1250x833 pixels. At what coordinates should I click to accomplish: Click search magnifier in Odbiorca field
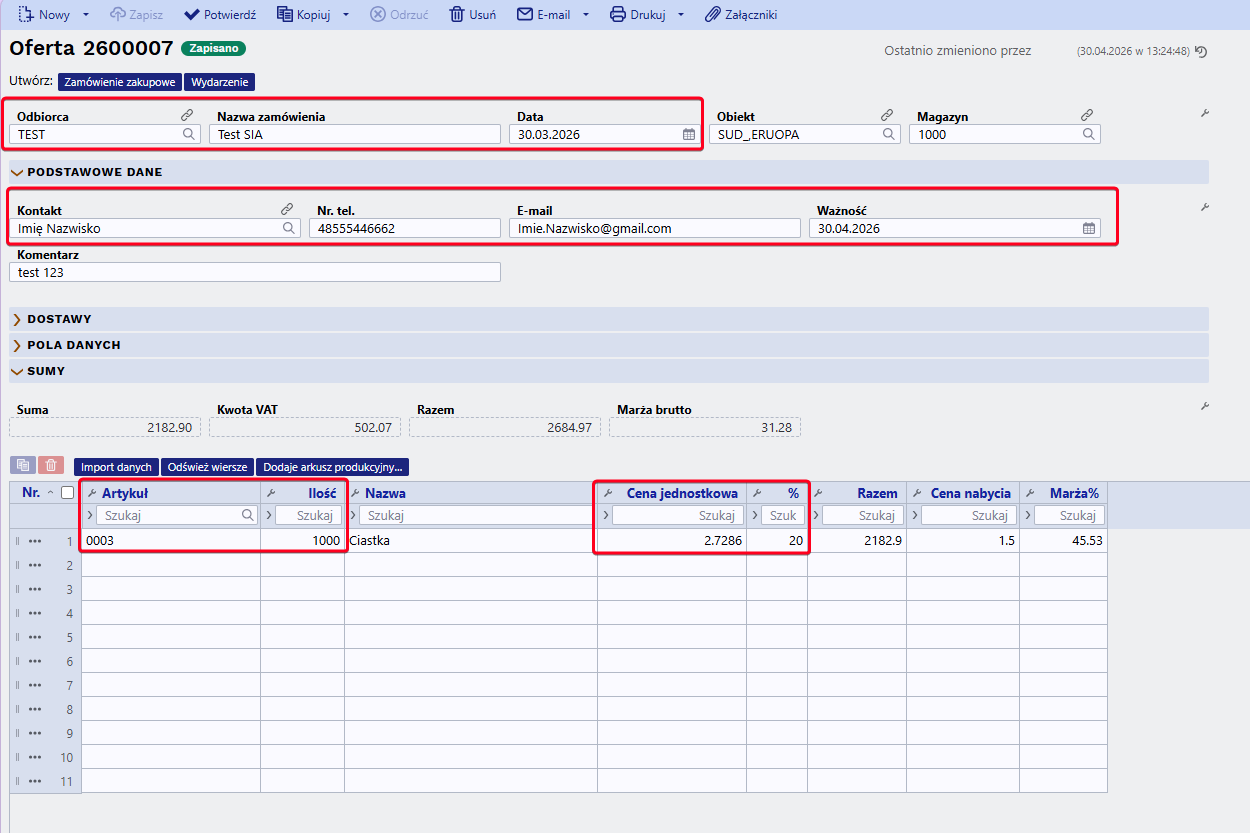coord(188,134)
